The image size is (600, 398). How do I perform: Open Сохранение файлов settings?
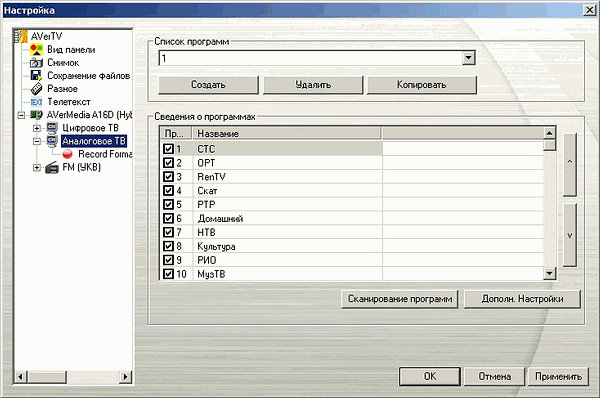pos(89,76)
